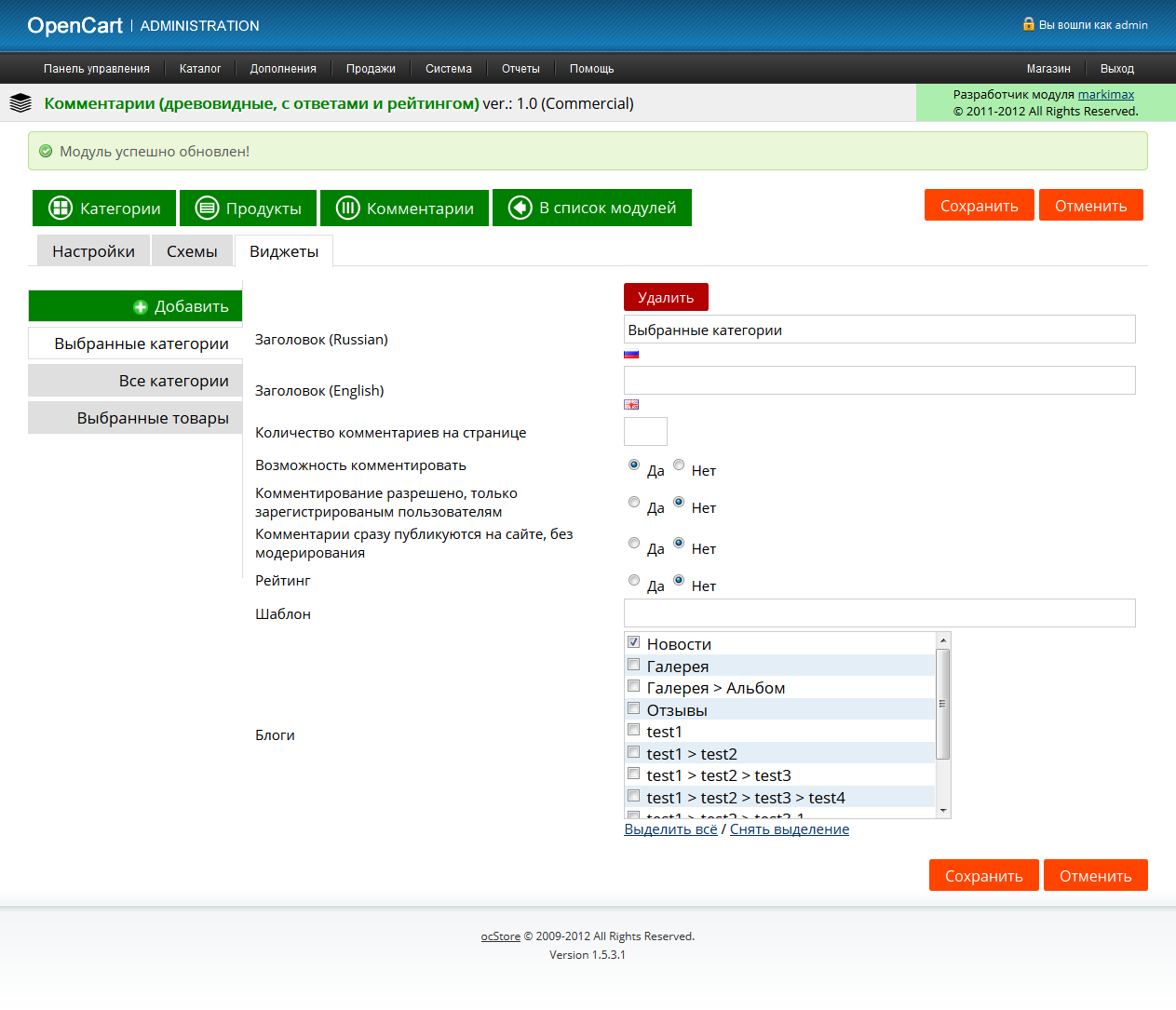Screen dimensions: 1176x1010
Task: Select Да for Возможность комментировать
Action: pyautogui.click(x=634, y=465)
